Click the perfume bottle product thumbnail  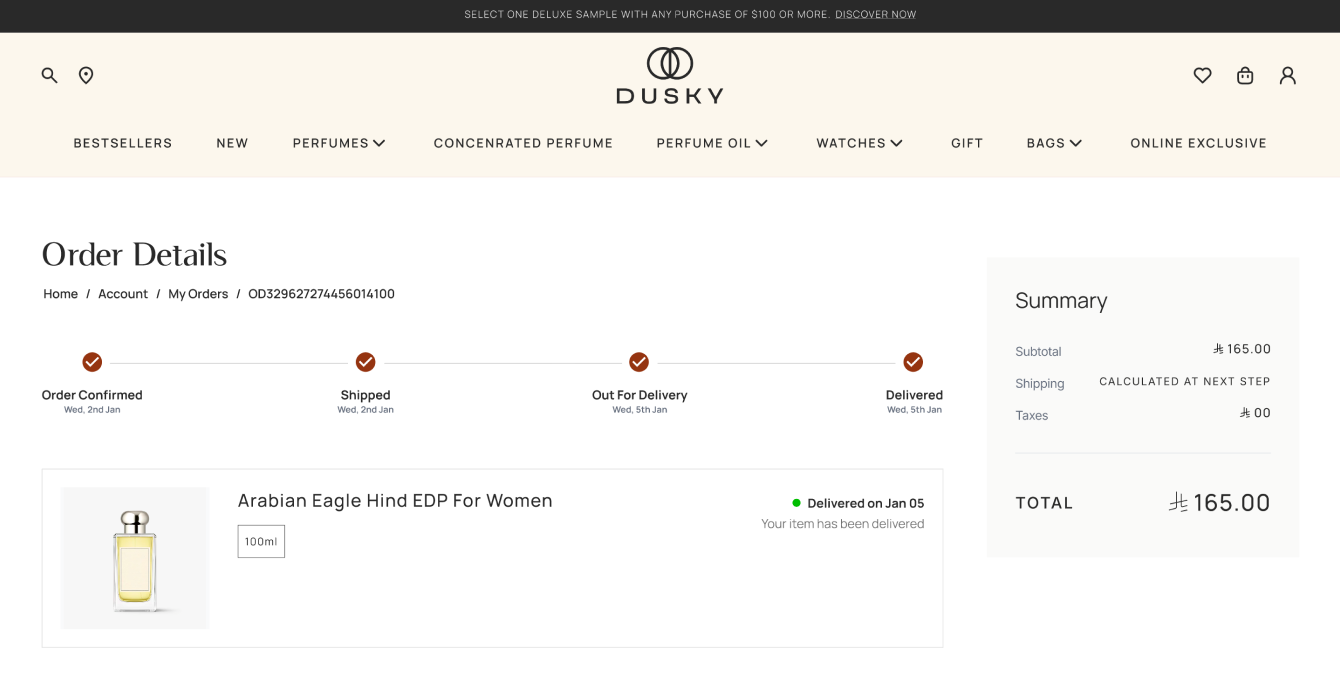[135, 558]
